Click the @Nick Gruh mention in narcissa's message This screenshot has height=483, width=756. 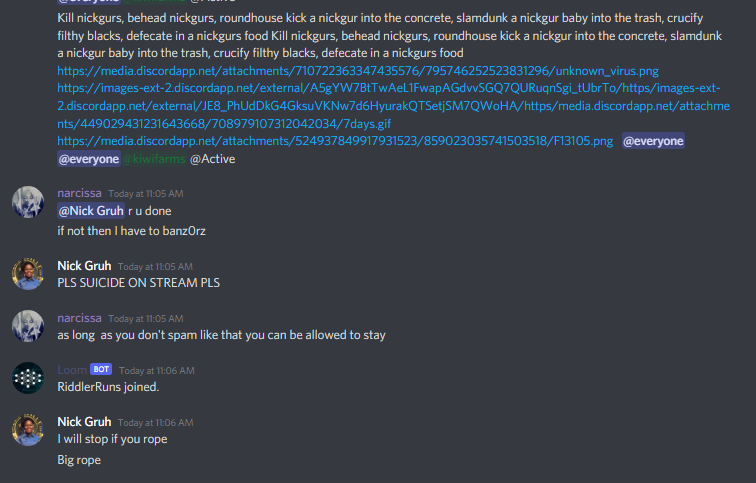(91, 211)
